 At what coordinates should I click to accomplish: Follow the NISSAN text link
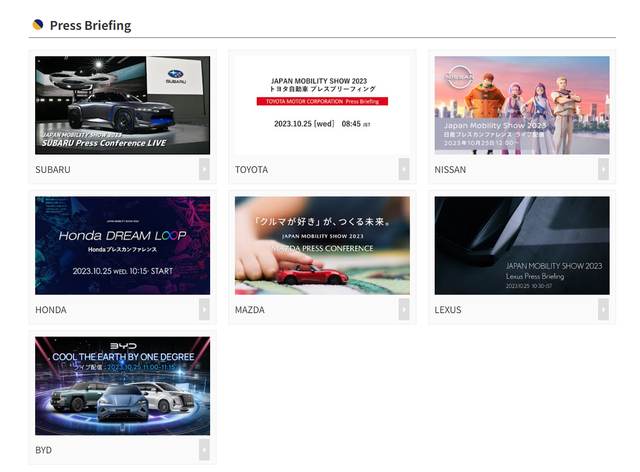[450, 169]
